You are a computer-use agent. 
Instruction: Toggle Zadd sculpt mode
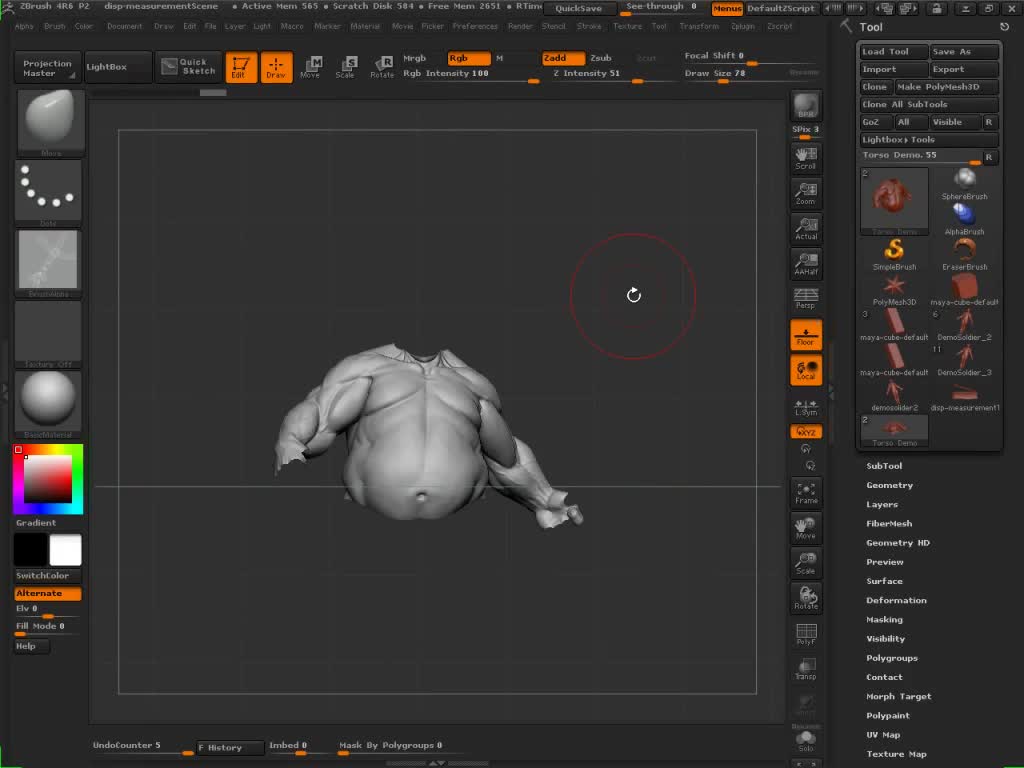[x=563, y=58]
